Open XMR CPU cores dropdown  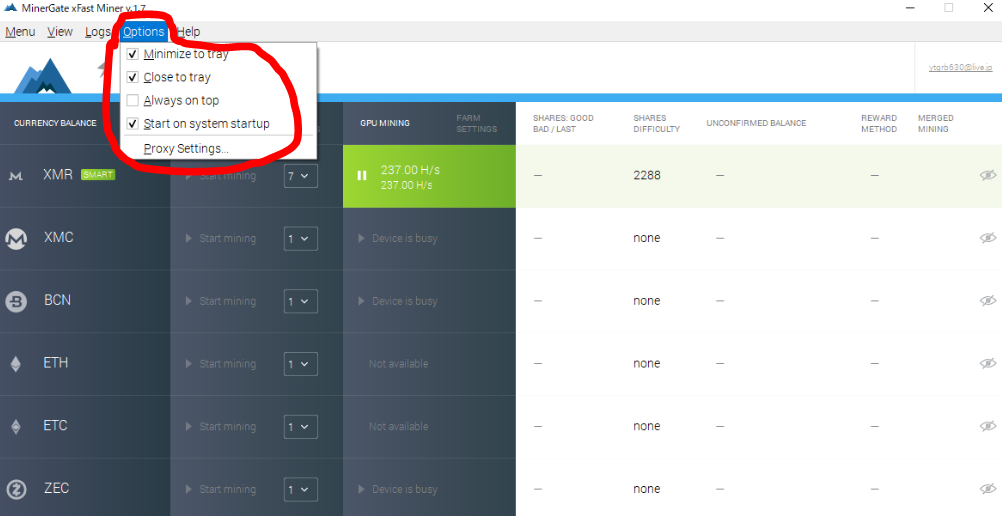(300, 175)
